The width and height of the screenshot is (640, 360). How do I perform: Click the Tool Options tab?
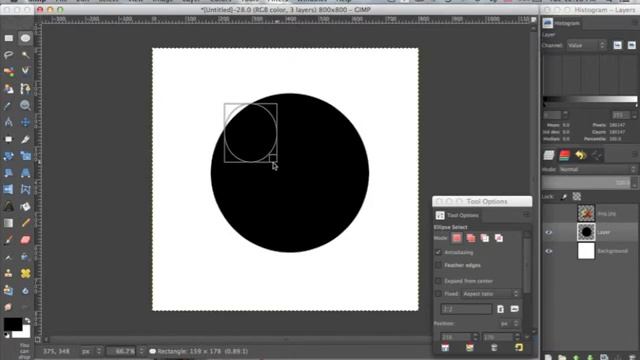[x=457, y=215]
